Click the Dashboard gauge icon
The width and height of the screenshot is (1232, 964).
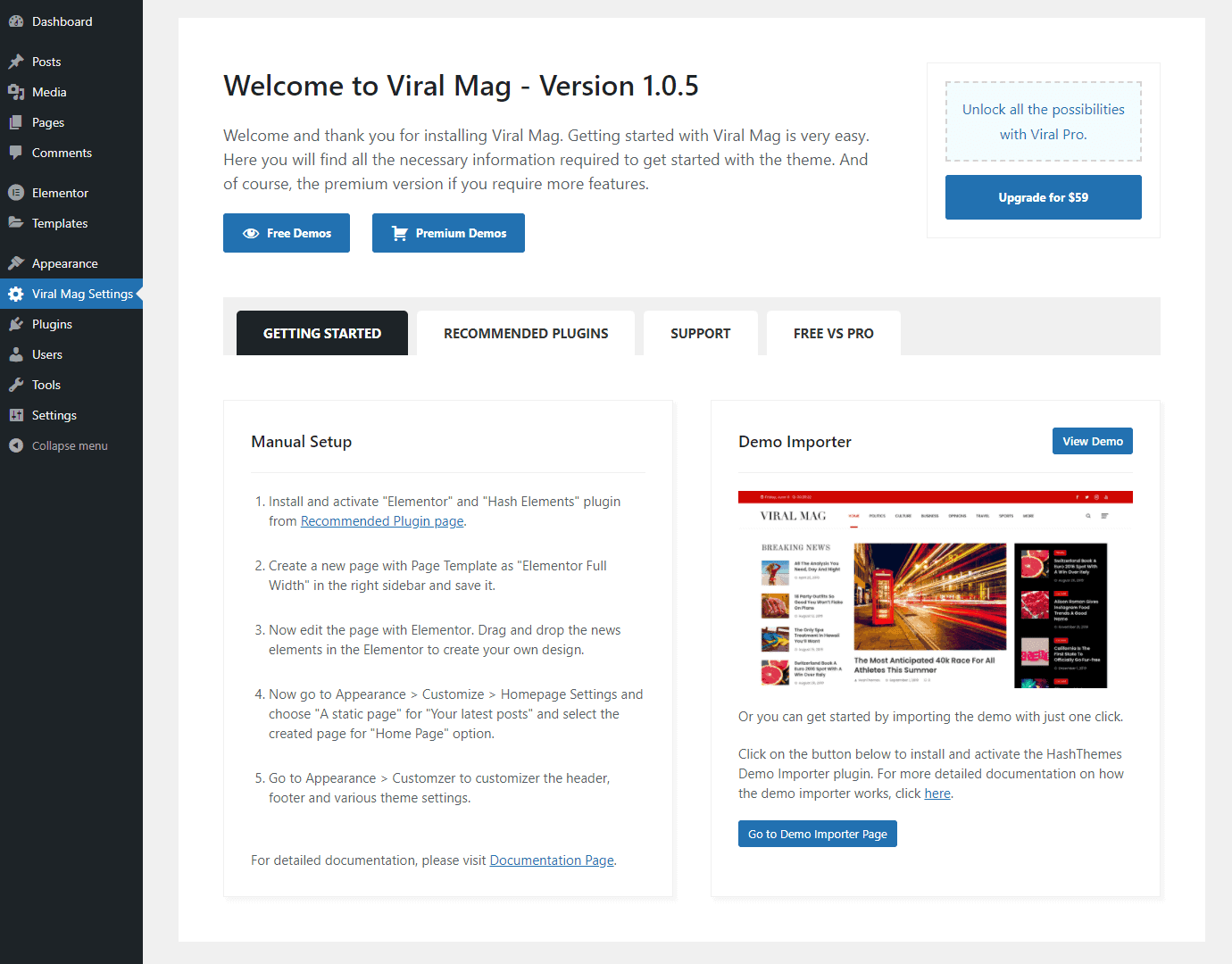click(x=16, y=21)
